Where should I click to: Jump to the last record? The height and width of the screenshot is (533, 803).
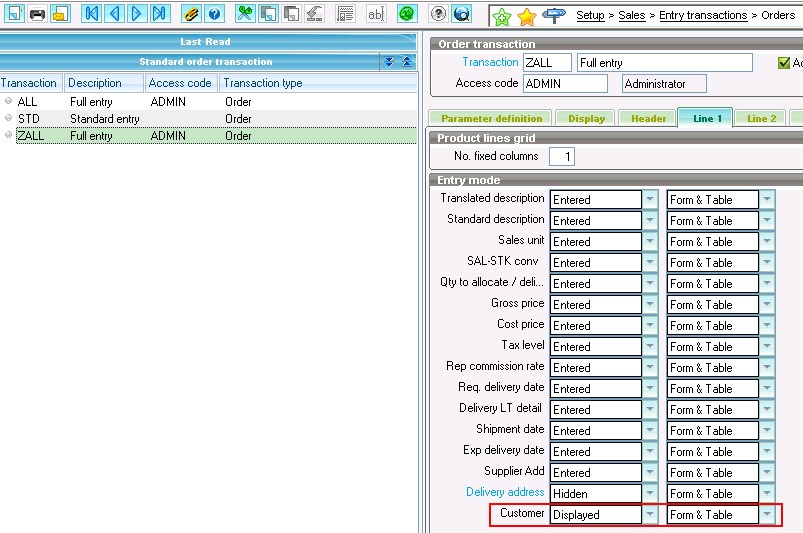pyautogui.click(x=160, y=14)
